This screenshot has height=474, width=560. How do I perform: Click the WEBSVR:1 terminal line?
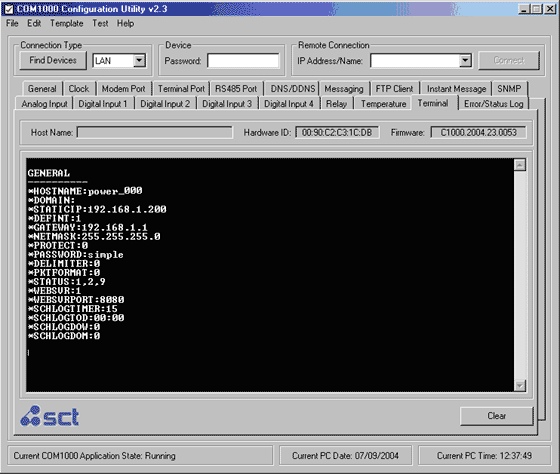click(x=54, y=291)
